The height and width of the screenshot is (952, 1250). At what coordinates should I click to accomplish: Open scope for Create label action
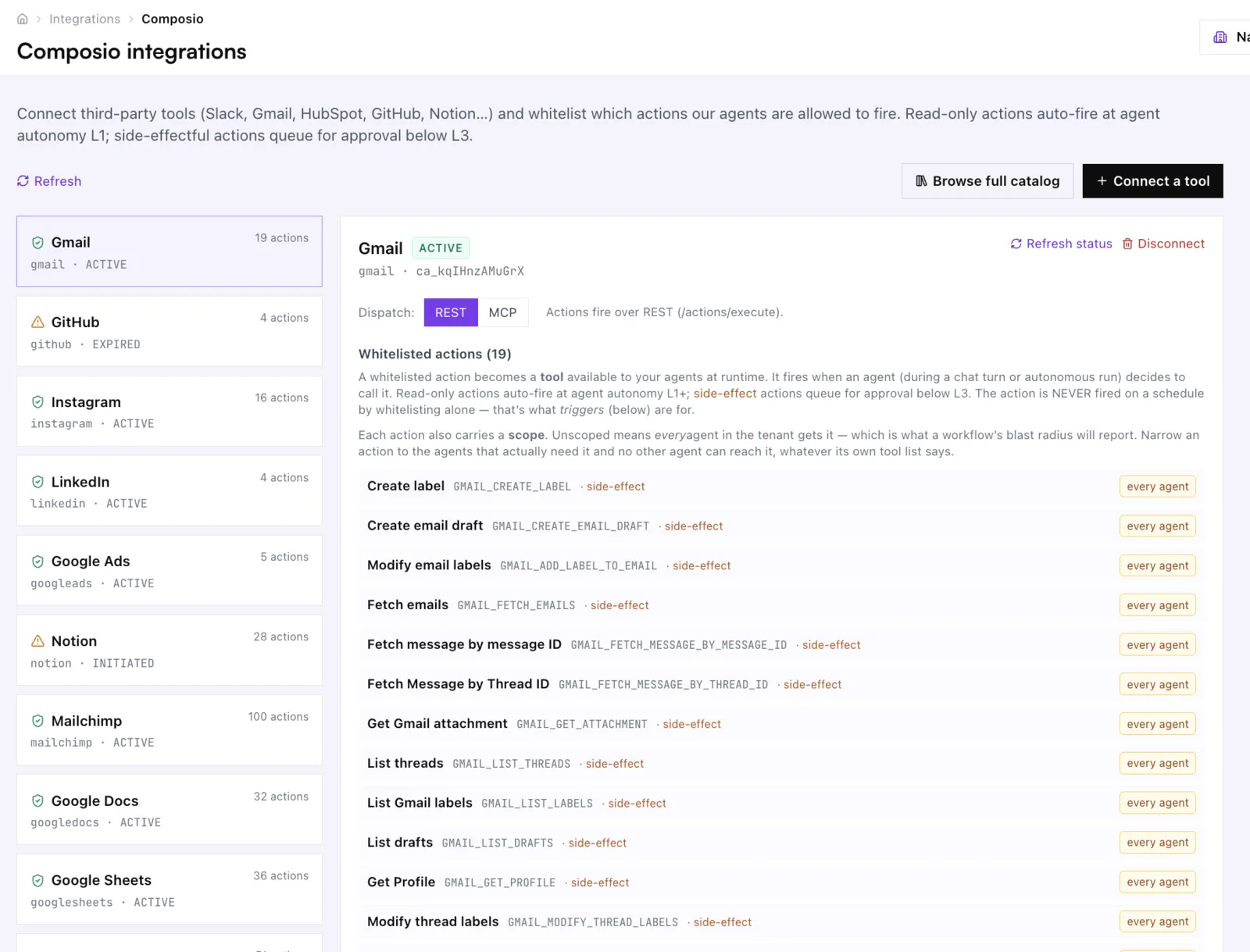click(x=1157, y=487)
